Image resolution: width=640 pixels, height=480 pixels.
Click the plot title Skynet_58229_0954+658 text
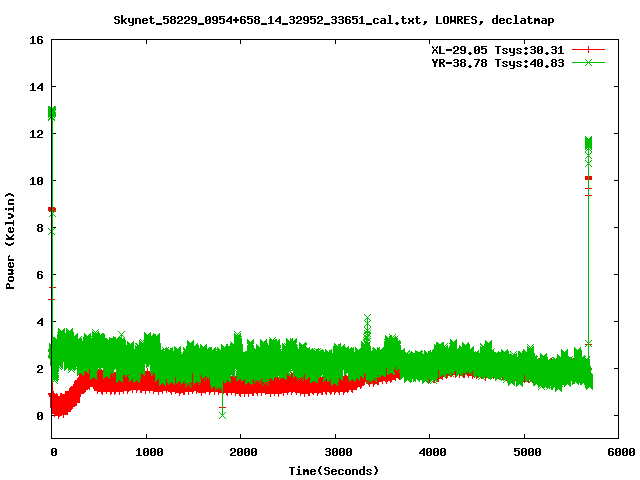click(x=333, y=20)
